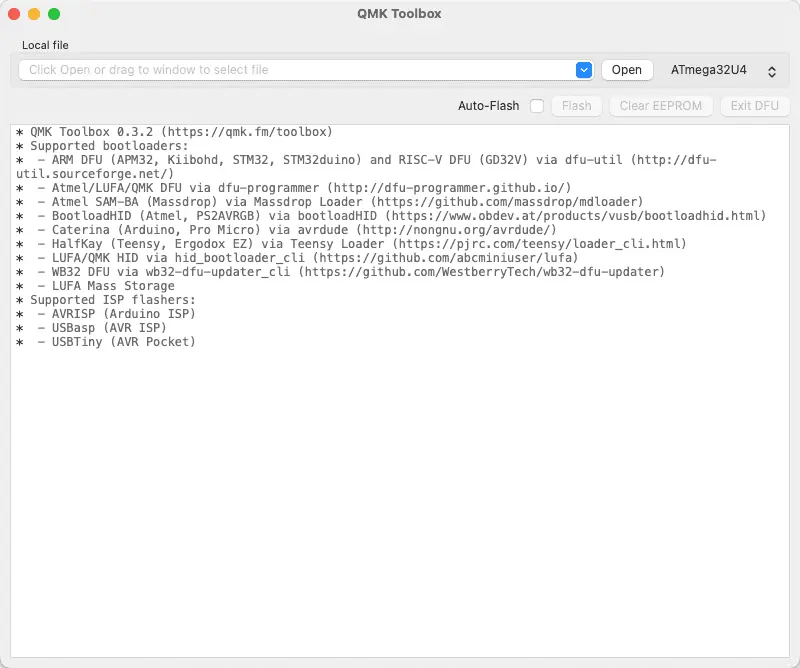
Task: Click the 'util.sourceforge.net/)' wrapped log line
Action: click(x=95, y=174)
